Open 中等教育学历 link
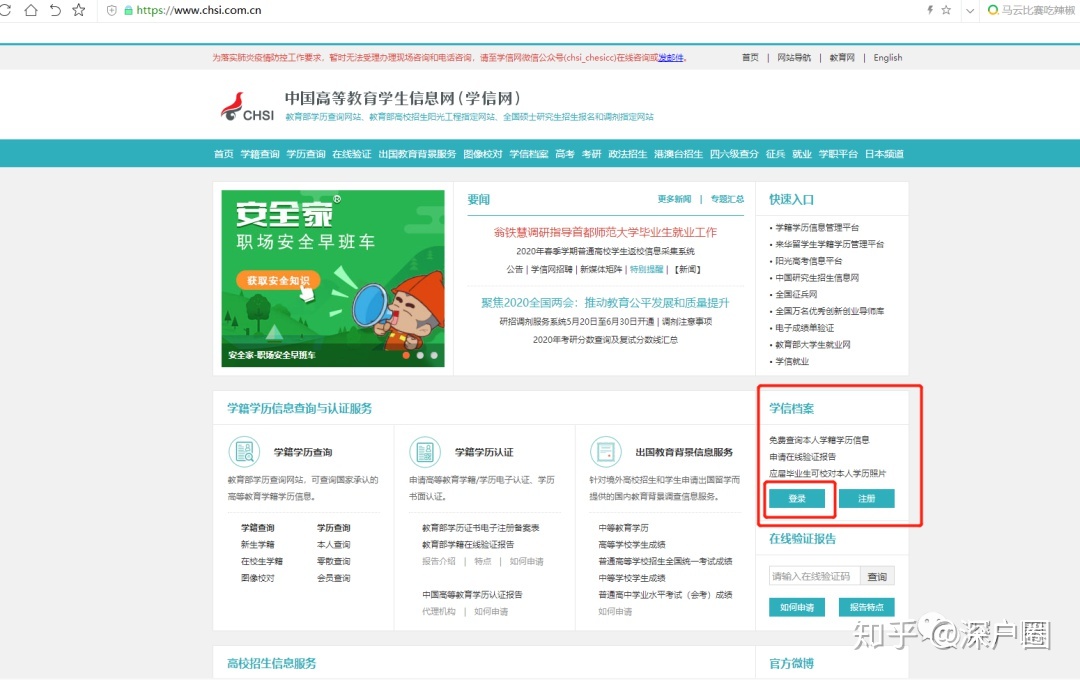The height and width of the screenshot is (680, 1080). [623, 528]
